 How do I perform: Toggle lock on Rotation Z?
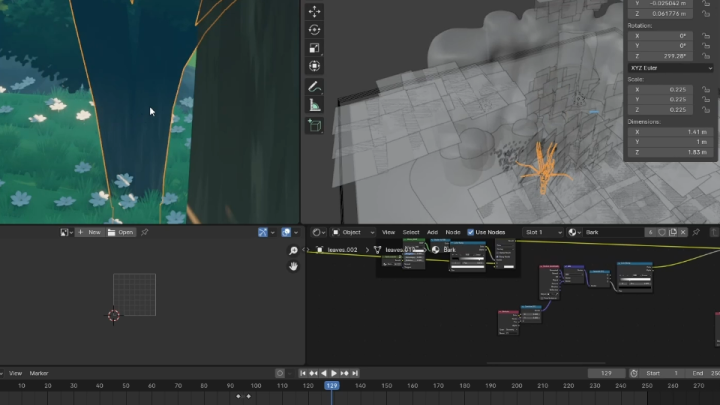706,56
